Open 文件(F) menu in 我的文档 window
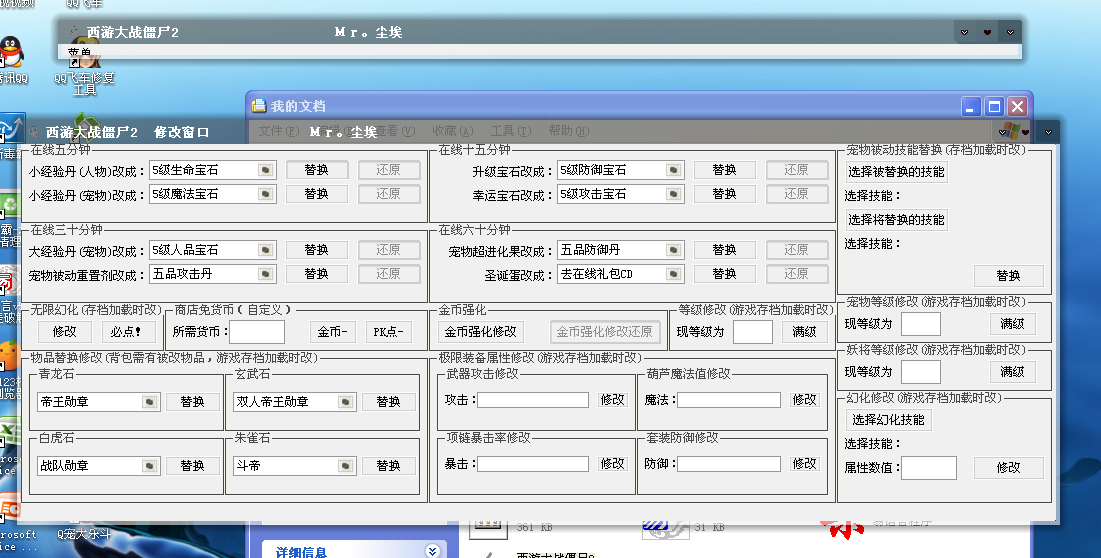Screen dimensions: 1101x558 [x=278, y=131]
